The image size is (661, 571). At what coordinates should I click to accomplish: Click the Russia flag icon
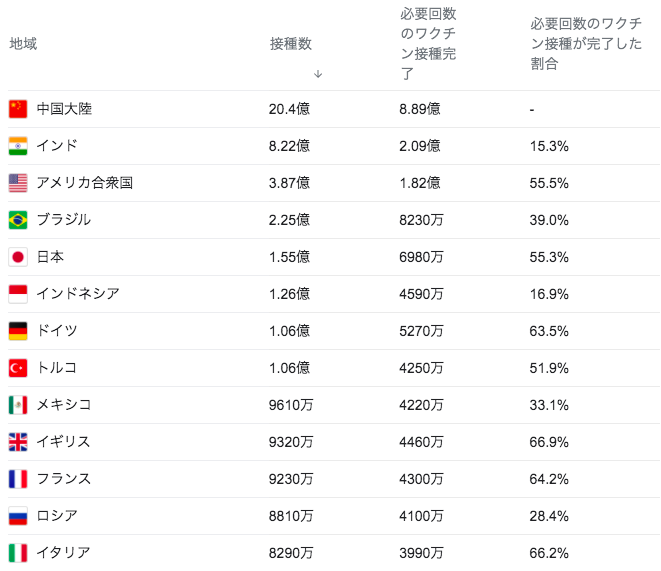(18, 516)
